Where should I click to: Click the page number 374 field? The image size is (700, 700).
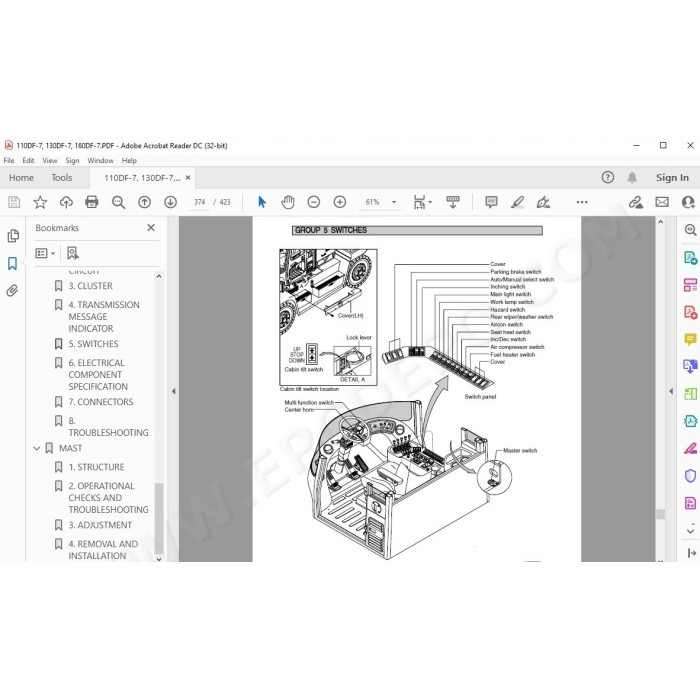click(200, 202)
